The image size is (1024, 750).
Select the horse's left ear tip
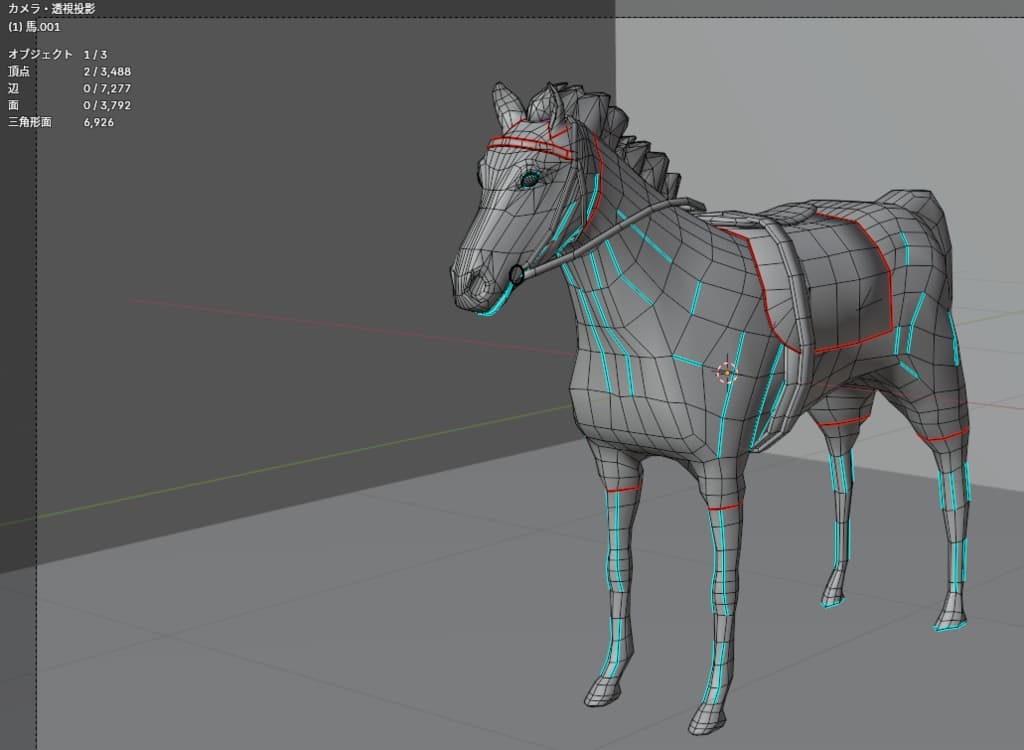click(x=502, y=92)
